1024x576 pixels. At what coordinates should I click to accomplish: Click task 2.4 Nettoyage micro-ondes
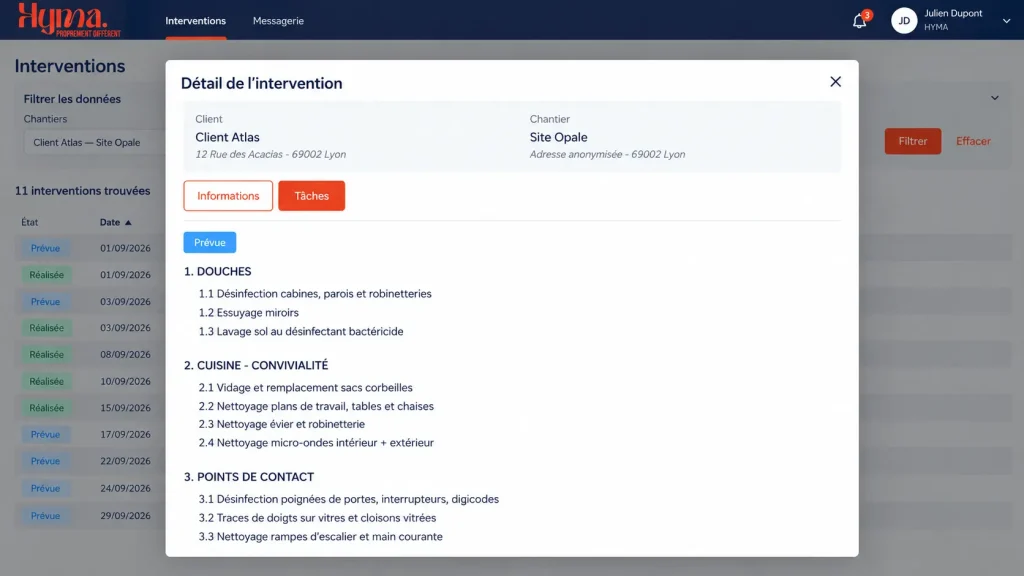tap(316, 443)
